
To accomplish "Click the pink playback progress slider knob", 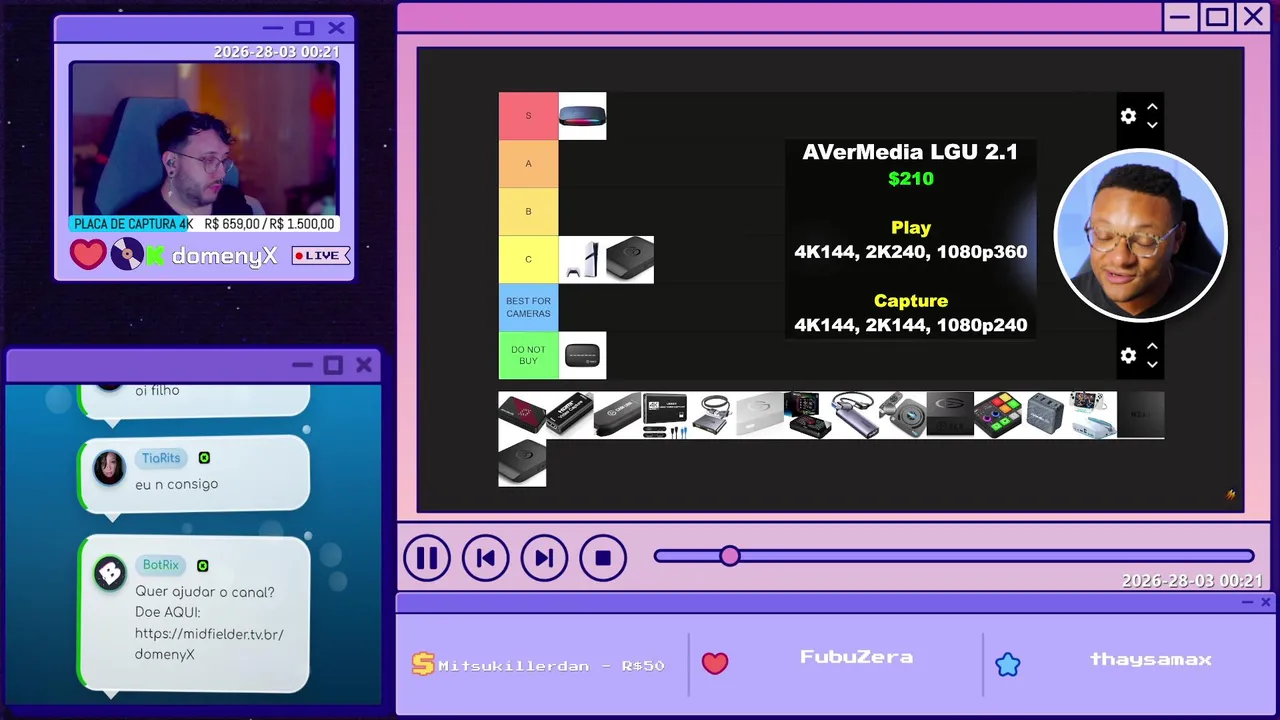I will point(730,556).
